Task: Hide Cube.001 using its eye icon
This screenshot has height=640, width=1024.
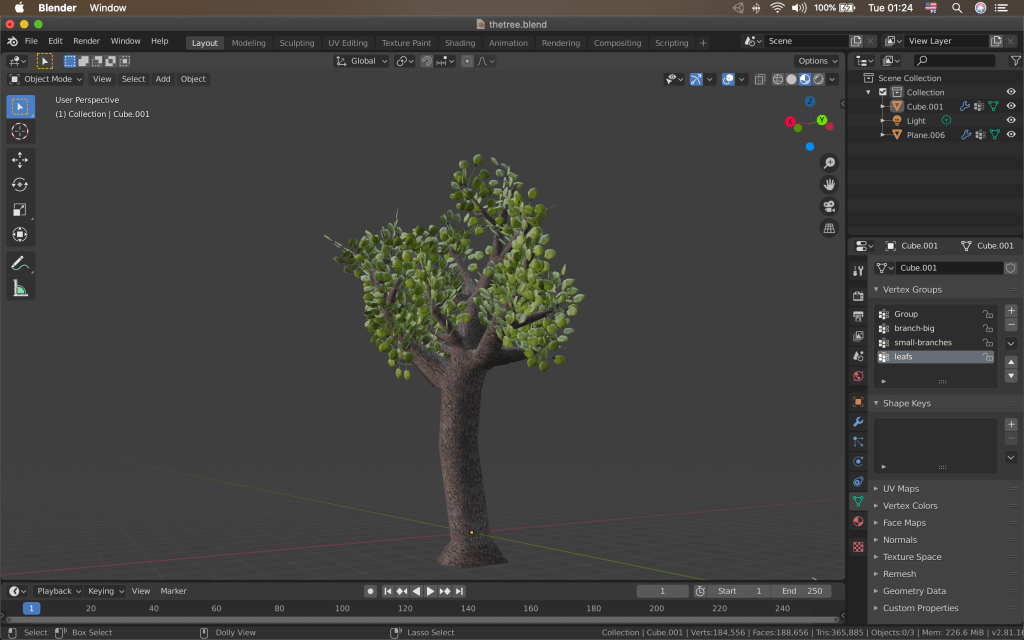Action: pyautogui.click(x=1010, y=106)
